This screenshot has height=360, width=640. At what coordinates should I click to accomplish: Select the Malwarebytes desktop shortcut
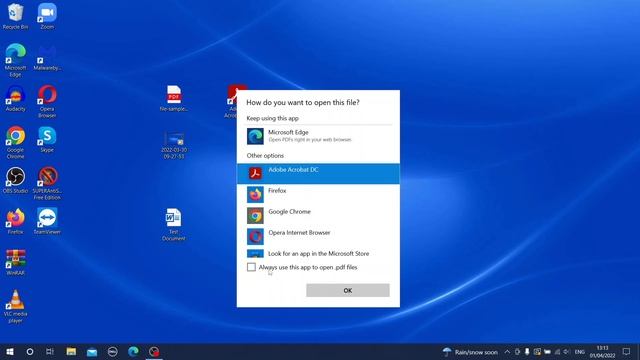[x=47, y=58]
